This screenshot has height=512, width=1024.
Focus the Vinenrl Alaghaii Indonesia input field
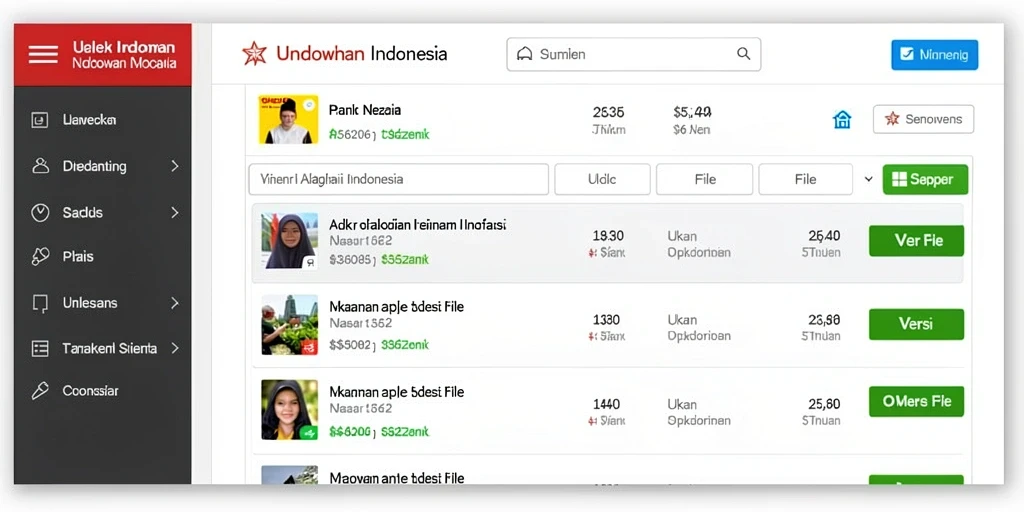click(x=398, y=179)
